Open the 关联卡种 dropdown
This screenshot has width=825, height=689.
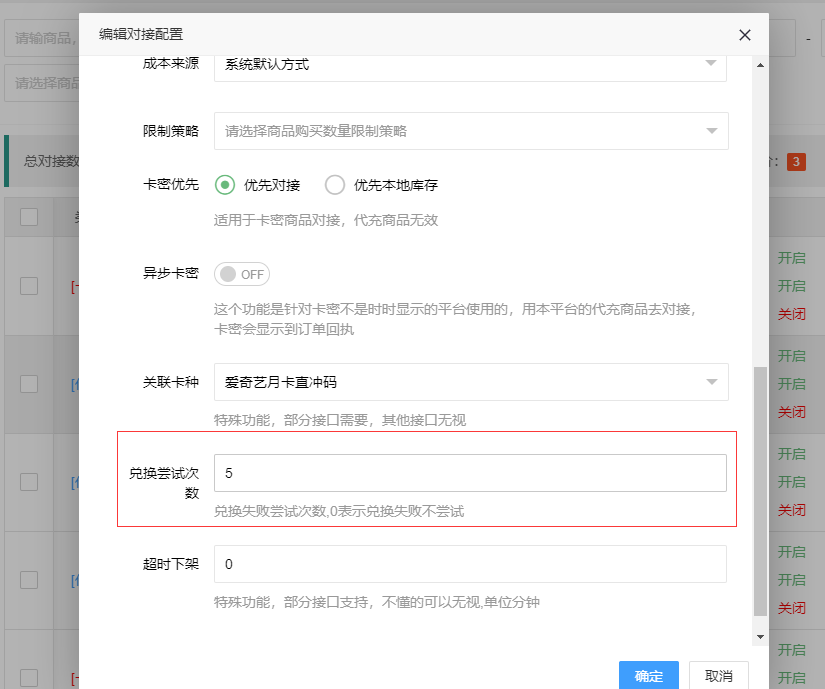pos(471,382)
